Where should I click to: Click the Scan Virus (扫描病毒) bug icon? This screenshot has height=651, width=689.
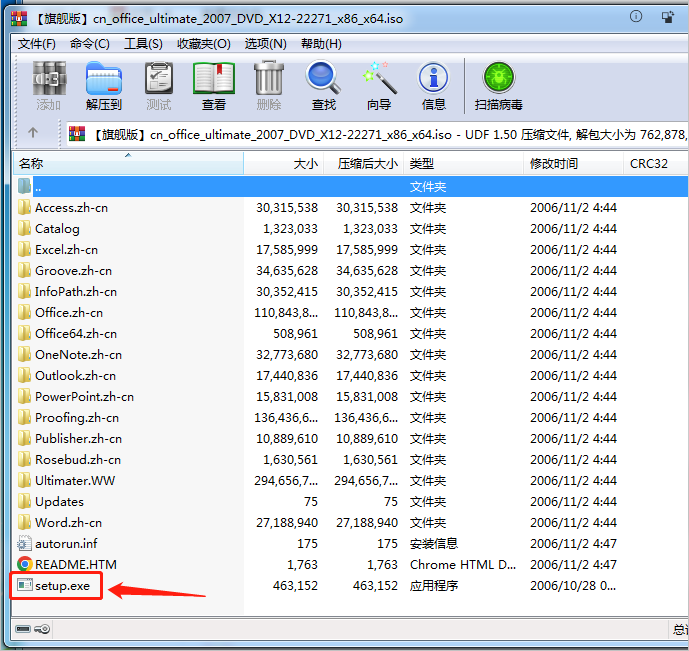pos(499,78)
